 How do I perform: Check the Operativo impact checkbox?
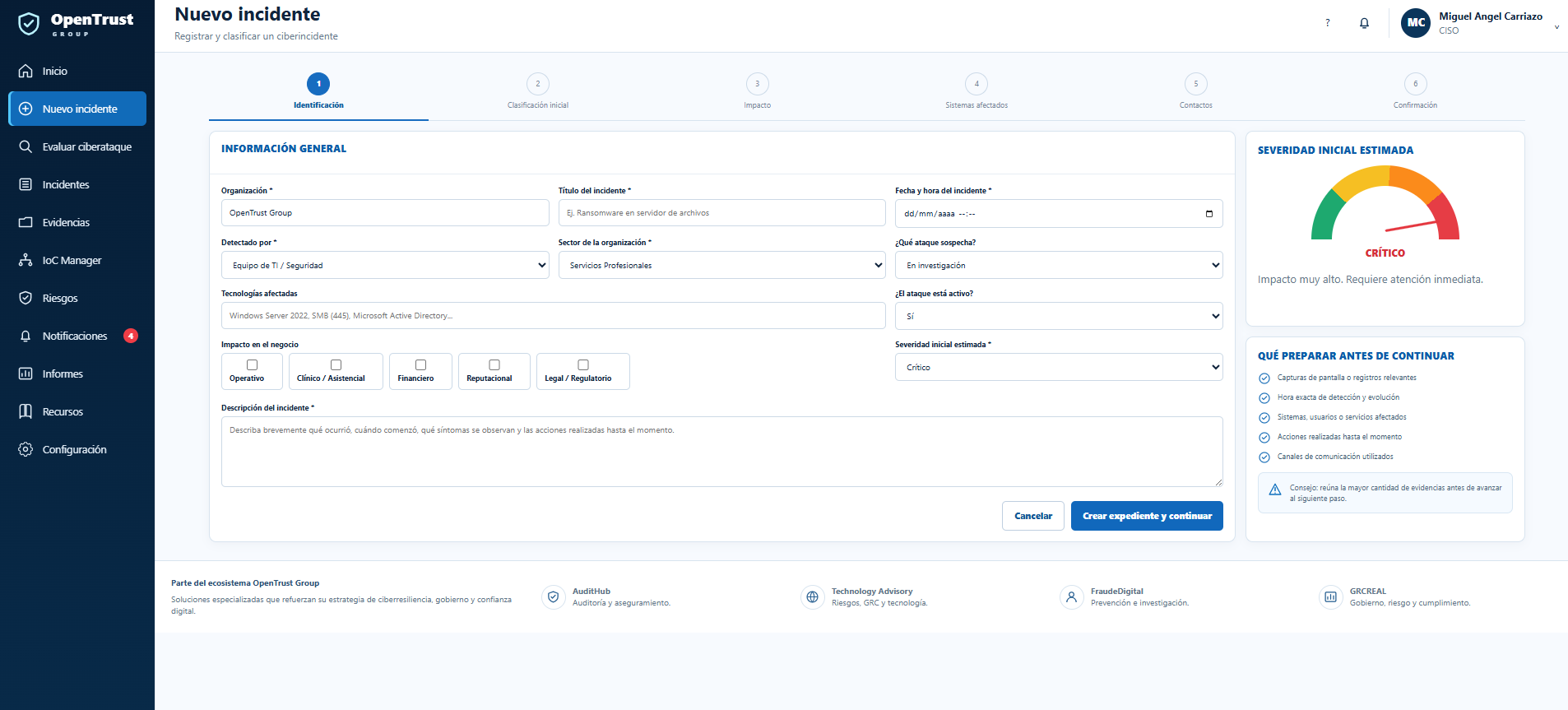point(253,364)
